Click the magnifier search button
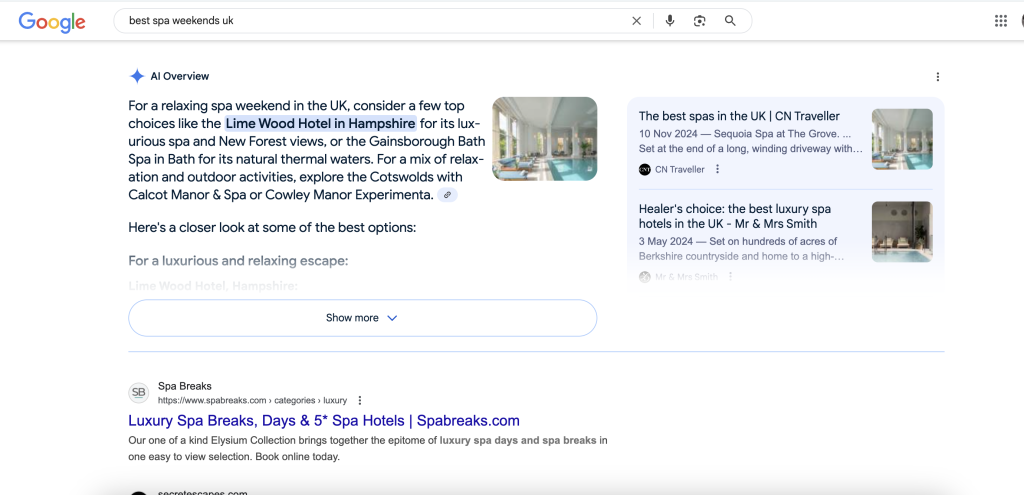Image resolution: width=1024 pixels, height=495 pixels. tap(730, 21)
